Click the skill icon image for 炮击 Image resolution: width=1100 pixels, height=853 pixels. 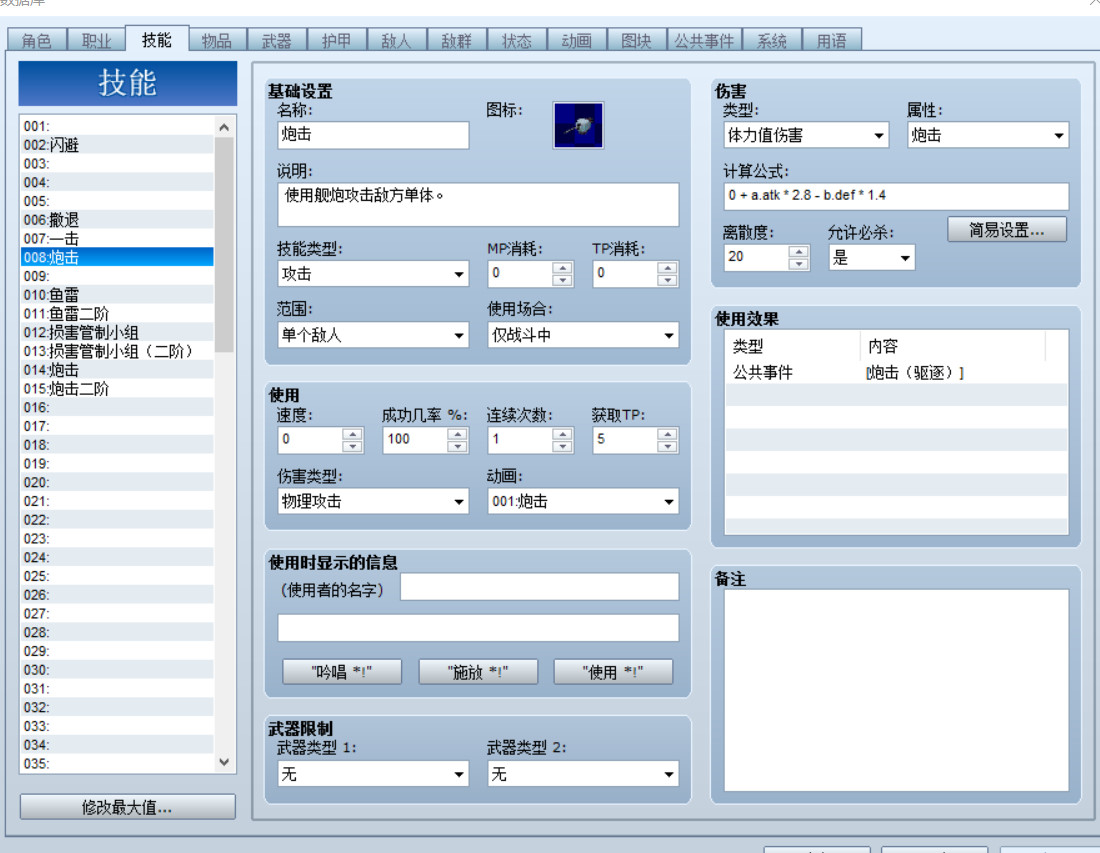coord(578,126)
